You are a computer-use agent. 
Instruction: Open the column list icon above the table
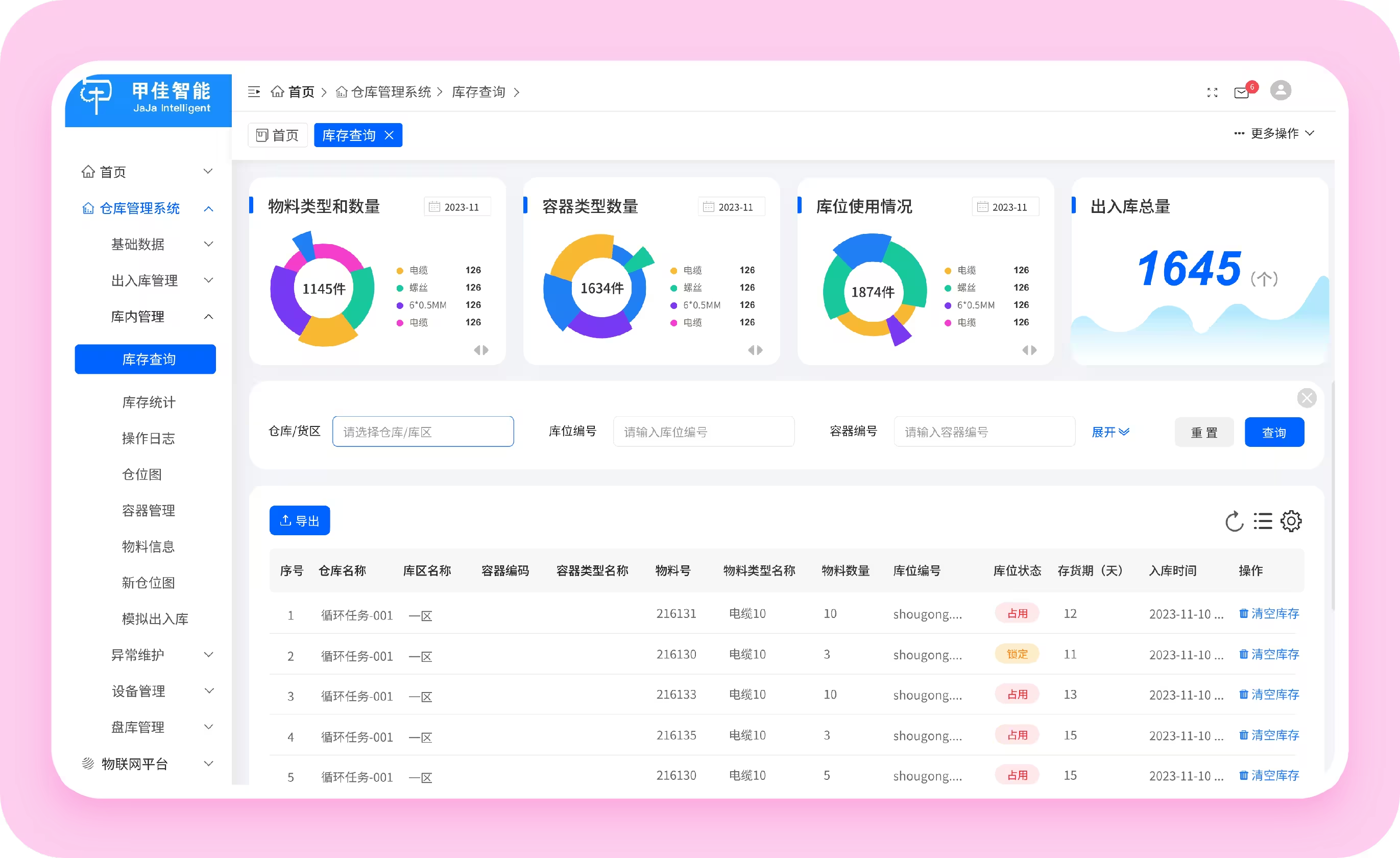[x=1263, y=520]
